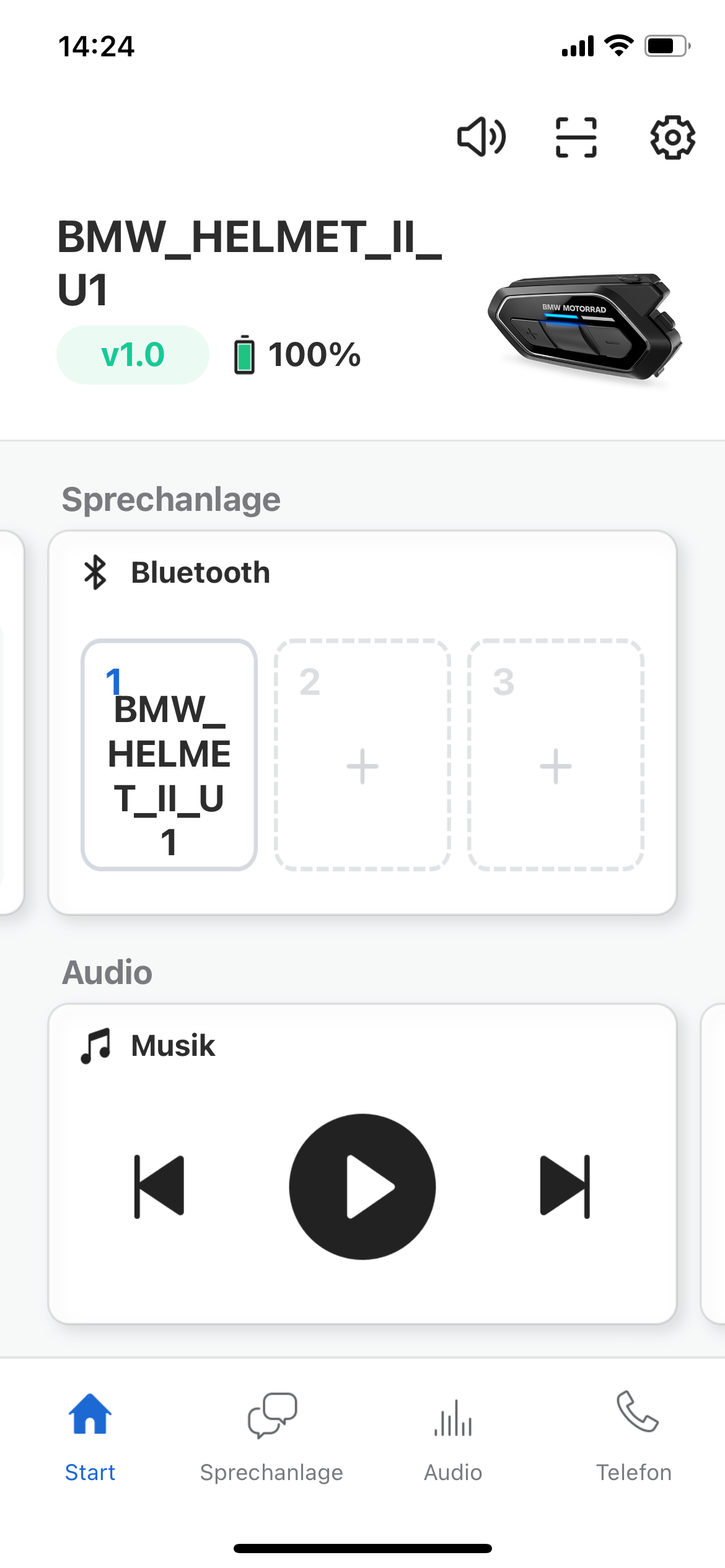
Task: Open settings via gear icon
Action: pos(672,137)
